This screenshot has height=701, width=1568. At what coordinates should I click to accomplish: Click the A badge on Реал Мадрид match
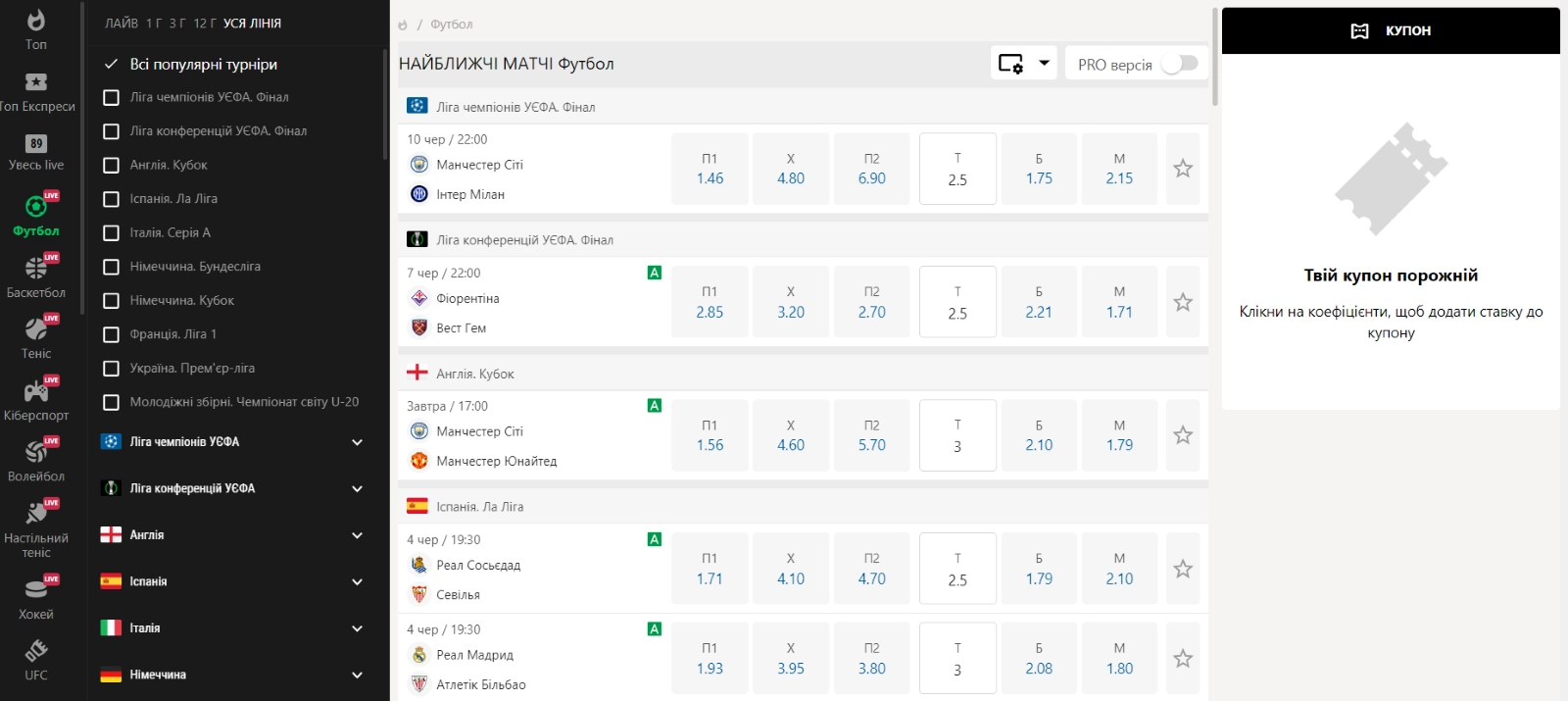655,629
